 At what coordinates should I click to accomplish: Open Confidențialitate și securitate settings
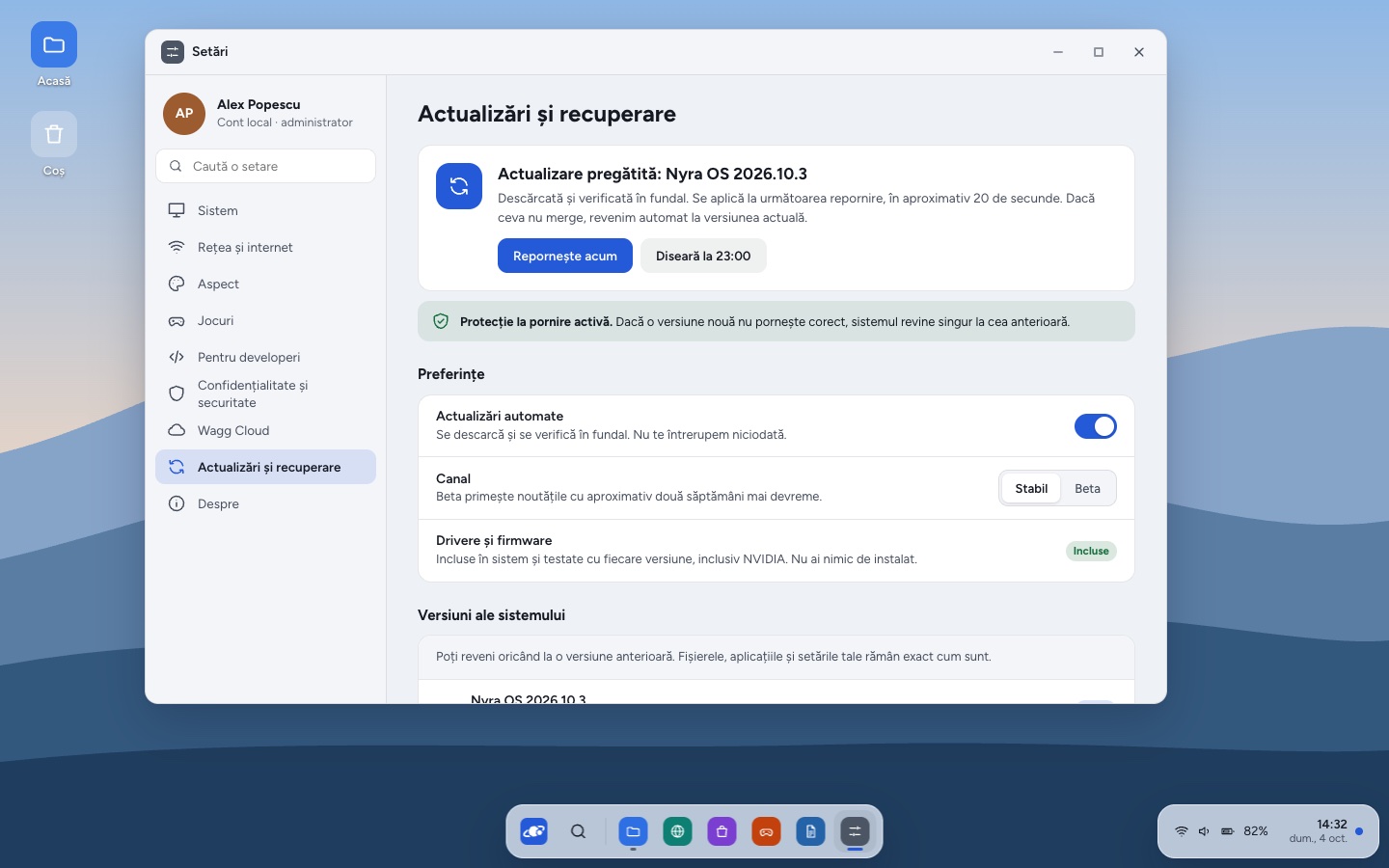tap(265, 393)
